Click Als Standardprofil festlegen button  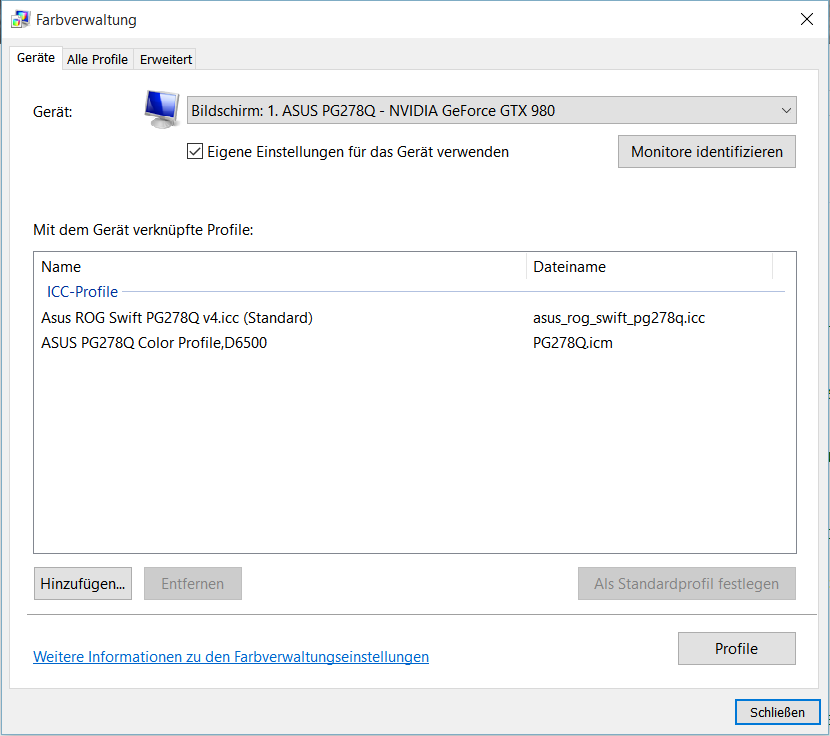pos(687,584)
